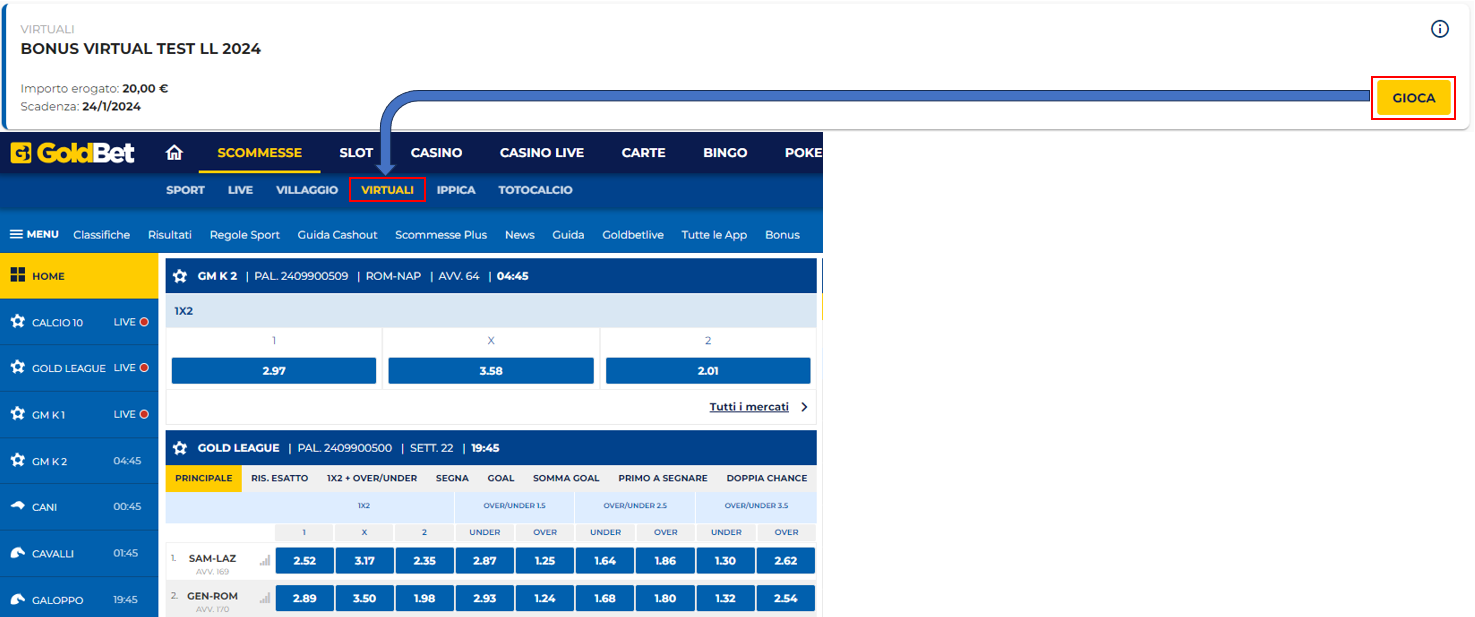
Task: Select the SEGNA tab
Action: (x=452, y=478)
